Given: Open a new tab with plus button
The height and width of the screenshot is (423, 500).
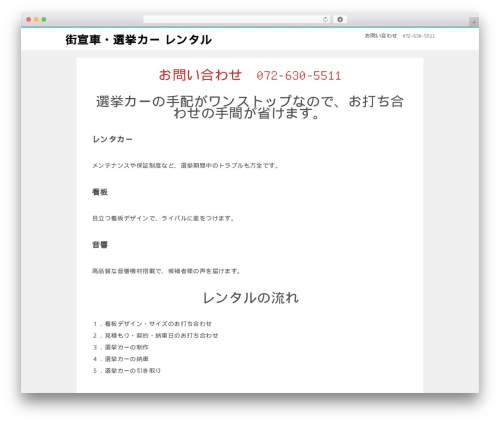Looking at the screenshot, I should tap(474, 22).
